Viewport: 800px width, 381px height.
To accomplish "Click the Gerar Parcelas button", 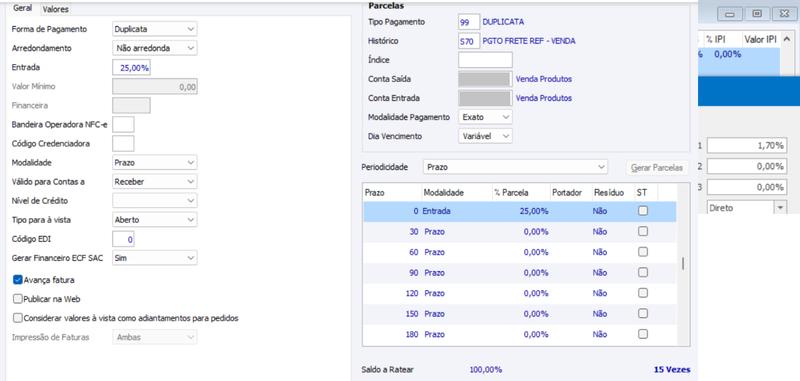I will coord(657,167).
